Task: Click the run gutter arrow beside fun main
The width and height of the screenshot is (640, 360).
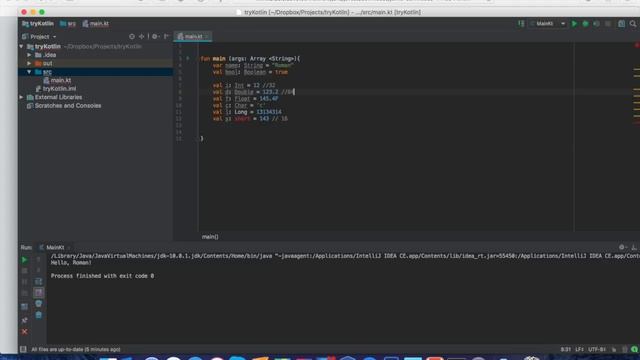Action: [x=188, y=58]
